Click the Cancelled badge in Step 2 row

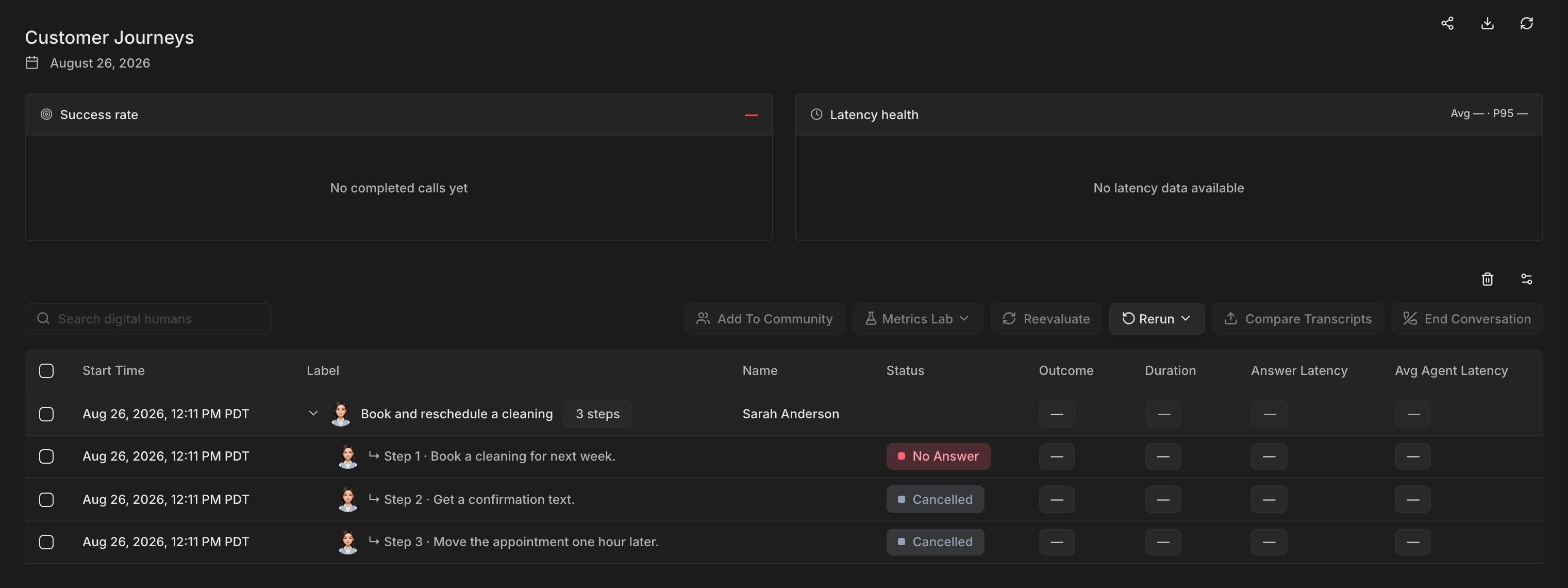tap(935, 500)
